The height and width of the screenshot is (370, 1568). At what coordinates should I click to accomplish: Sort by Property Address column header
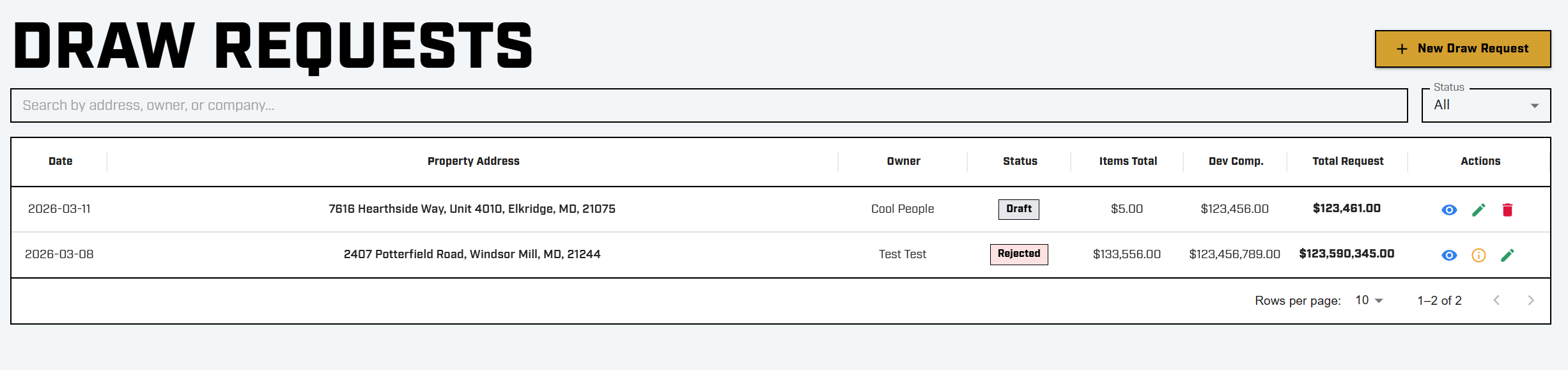[473, 161]
